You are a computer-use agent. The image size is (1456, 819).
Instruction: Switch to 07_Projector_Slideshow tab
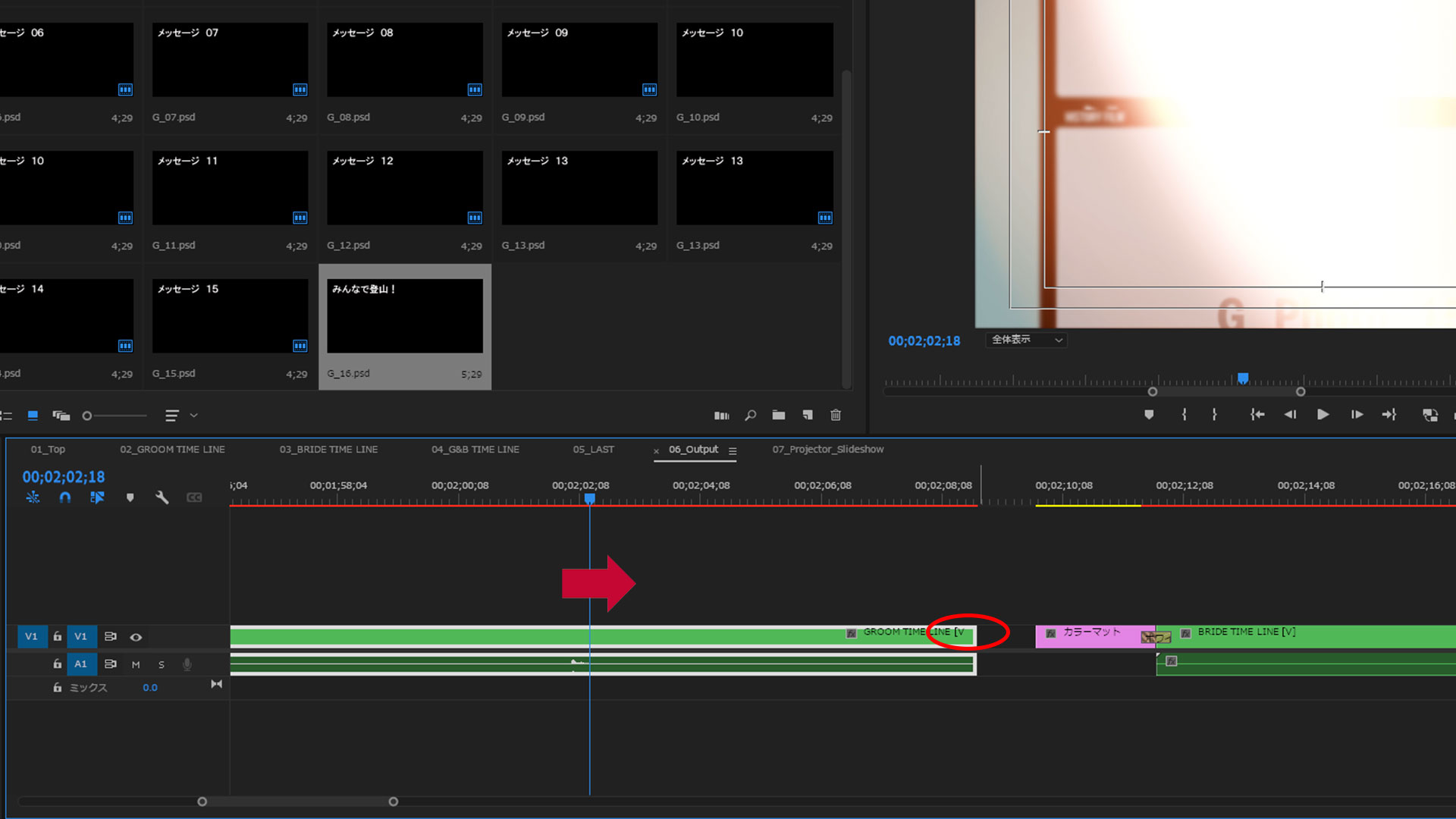(x=828, y=450)
